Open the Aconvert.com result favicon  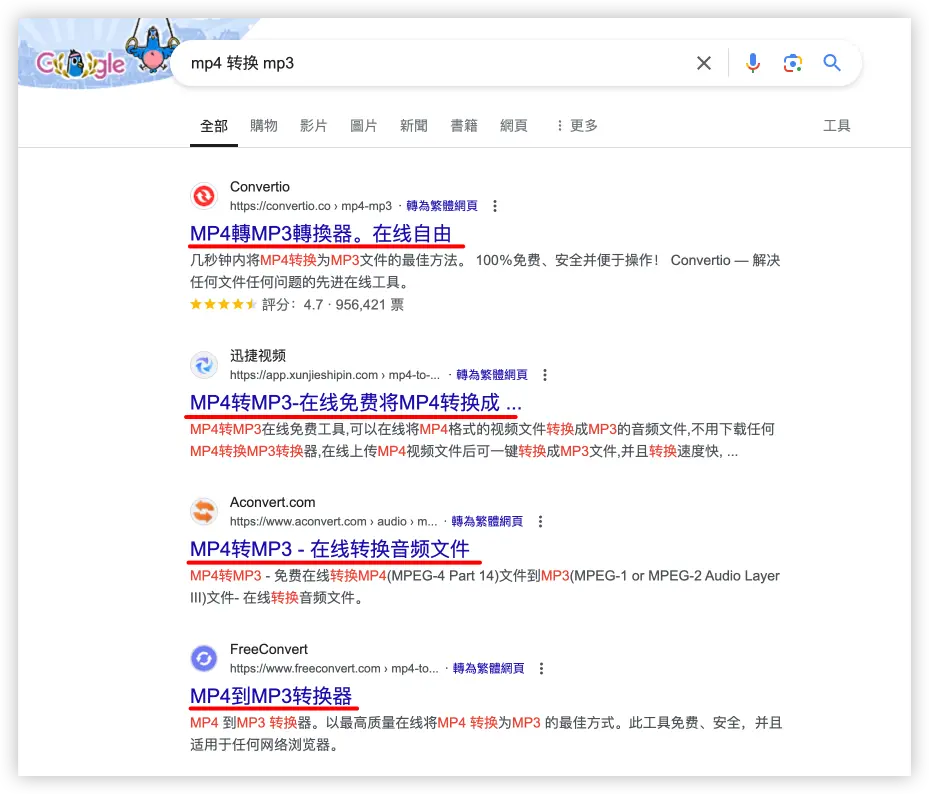coord(204,512)
